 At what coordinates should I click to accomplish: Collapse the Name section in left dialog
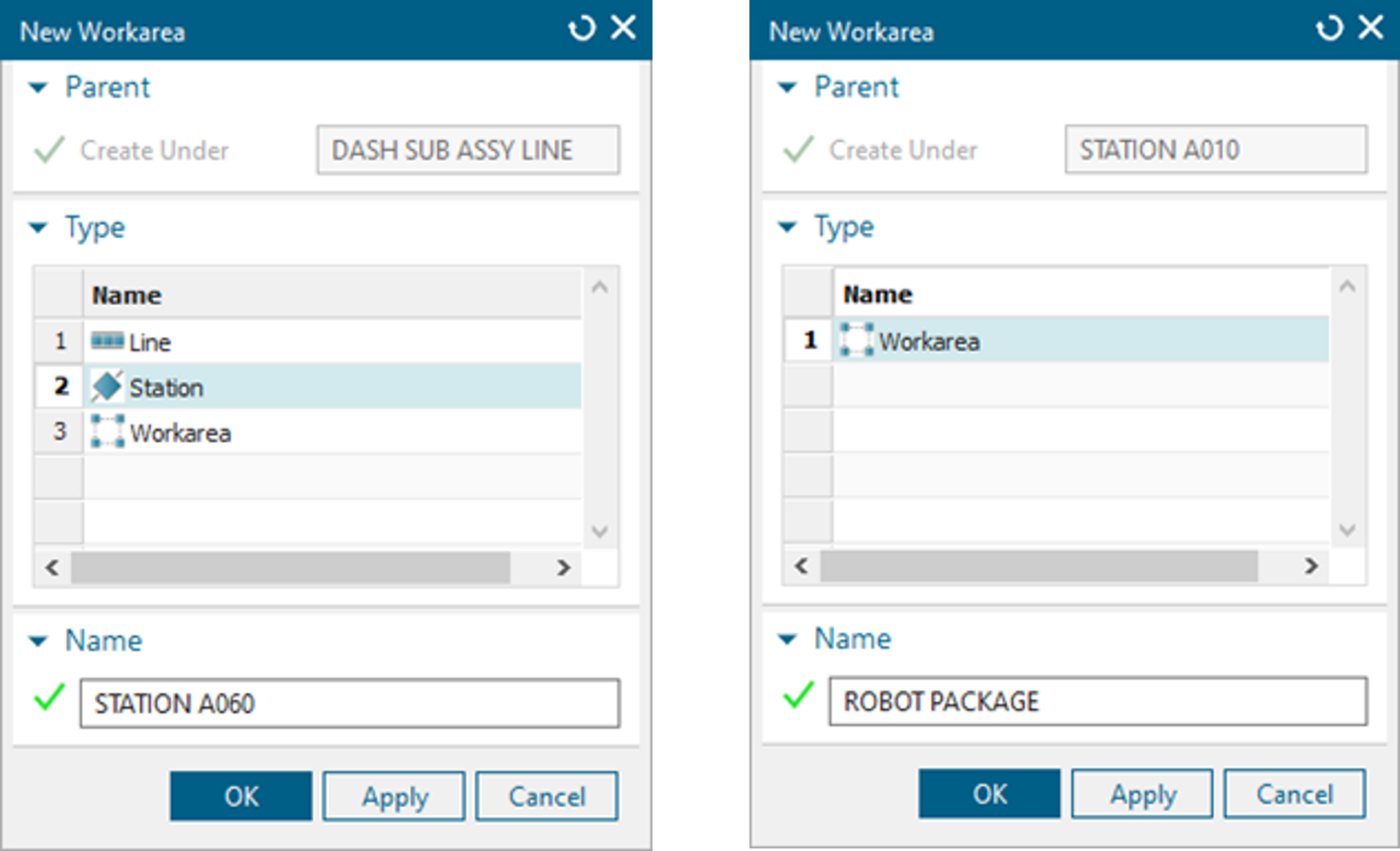tap(38, 641)
